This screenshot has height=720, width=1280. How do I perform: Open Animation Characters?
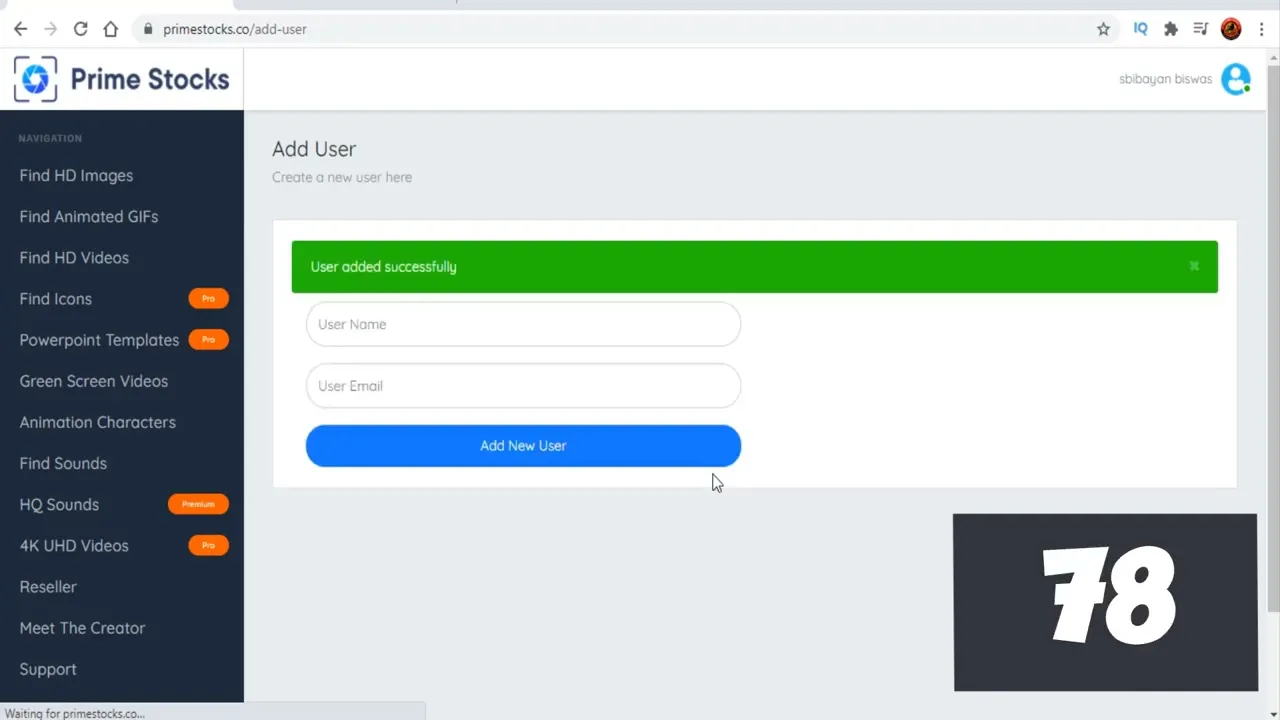pos(98,422)
